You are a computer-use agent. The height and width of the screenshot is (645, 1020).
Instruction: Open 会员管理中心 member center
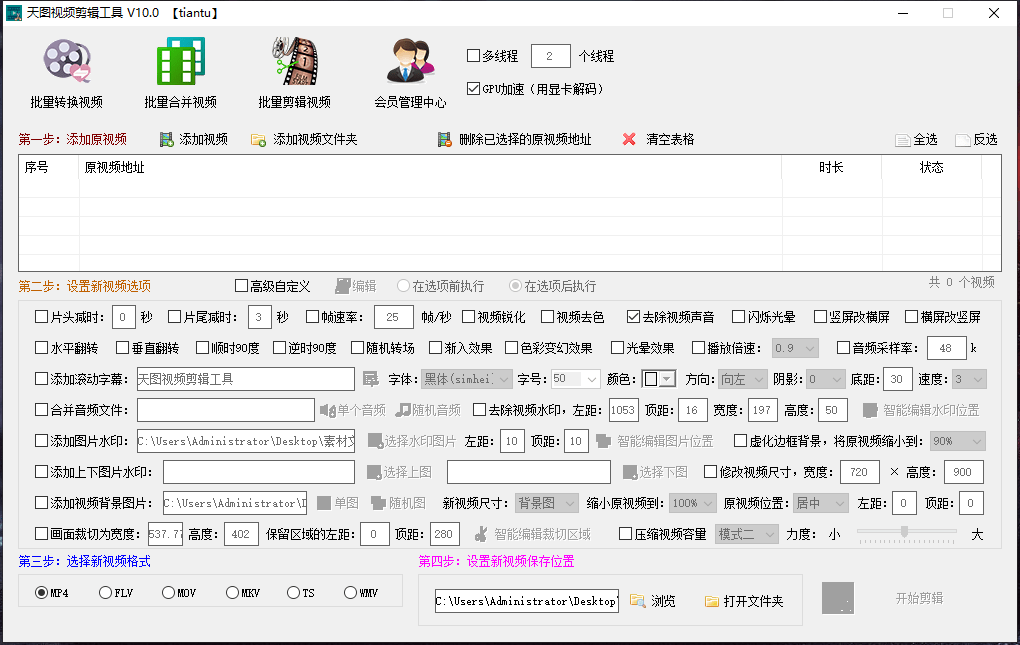coord(410,61)
